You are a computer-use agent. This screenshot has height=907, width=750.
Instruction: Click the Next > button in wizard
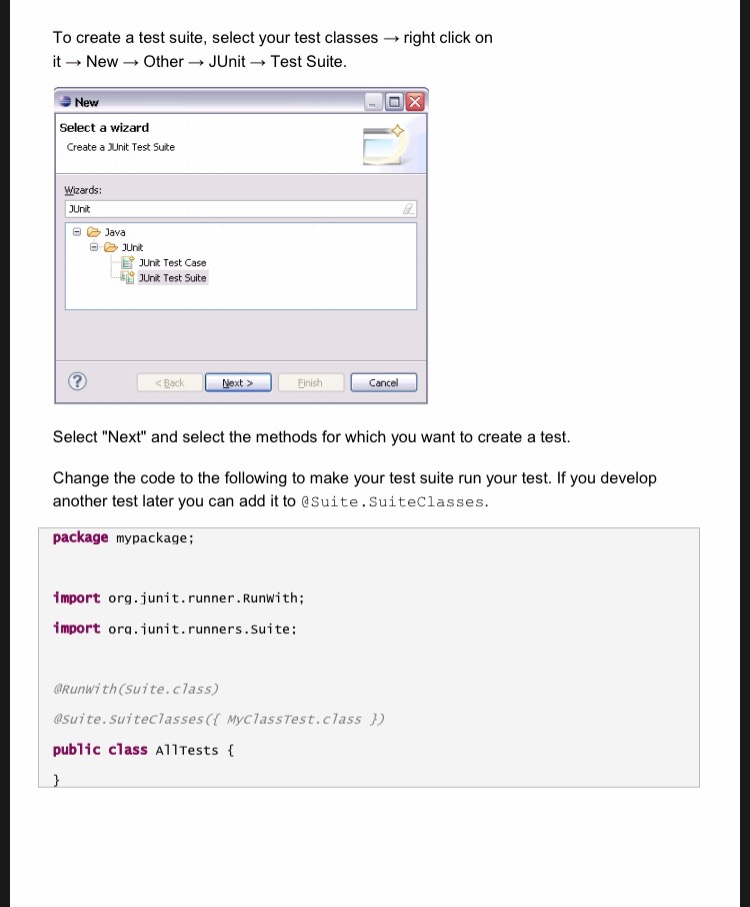pos(238,382)
